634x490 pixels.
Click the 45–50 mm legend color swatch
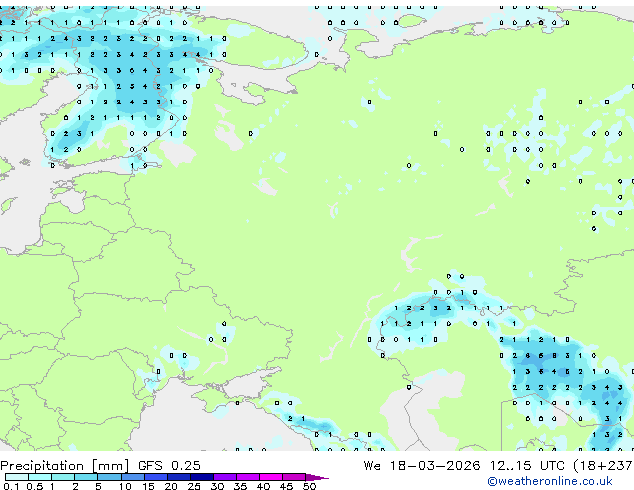click(x=294, y=477)
